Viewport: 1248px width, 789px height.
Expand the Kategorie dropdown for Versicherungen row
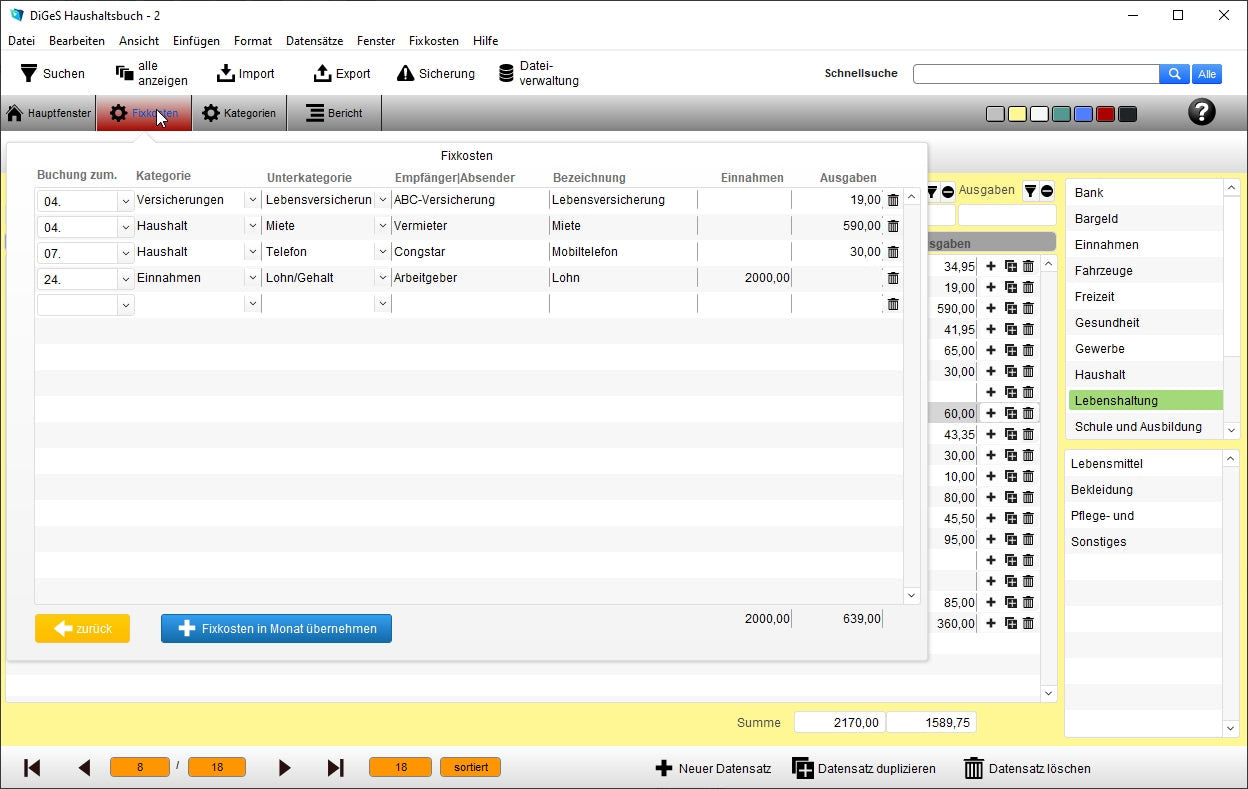[252, 200]
